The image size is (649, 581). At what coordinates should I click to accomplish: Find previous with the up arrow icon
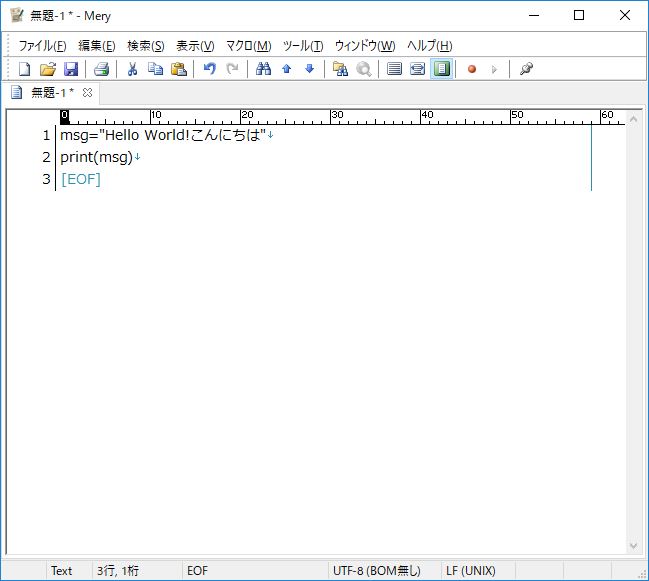286,69
